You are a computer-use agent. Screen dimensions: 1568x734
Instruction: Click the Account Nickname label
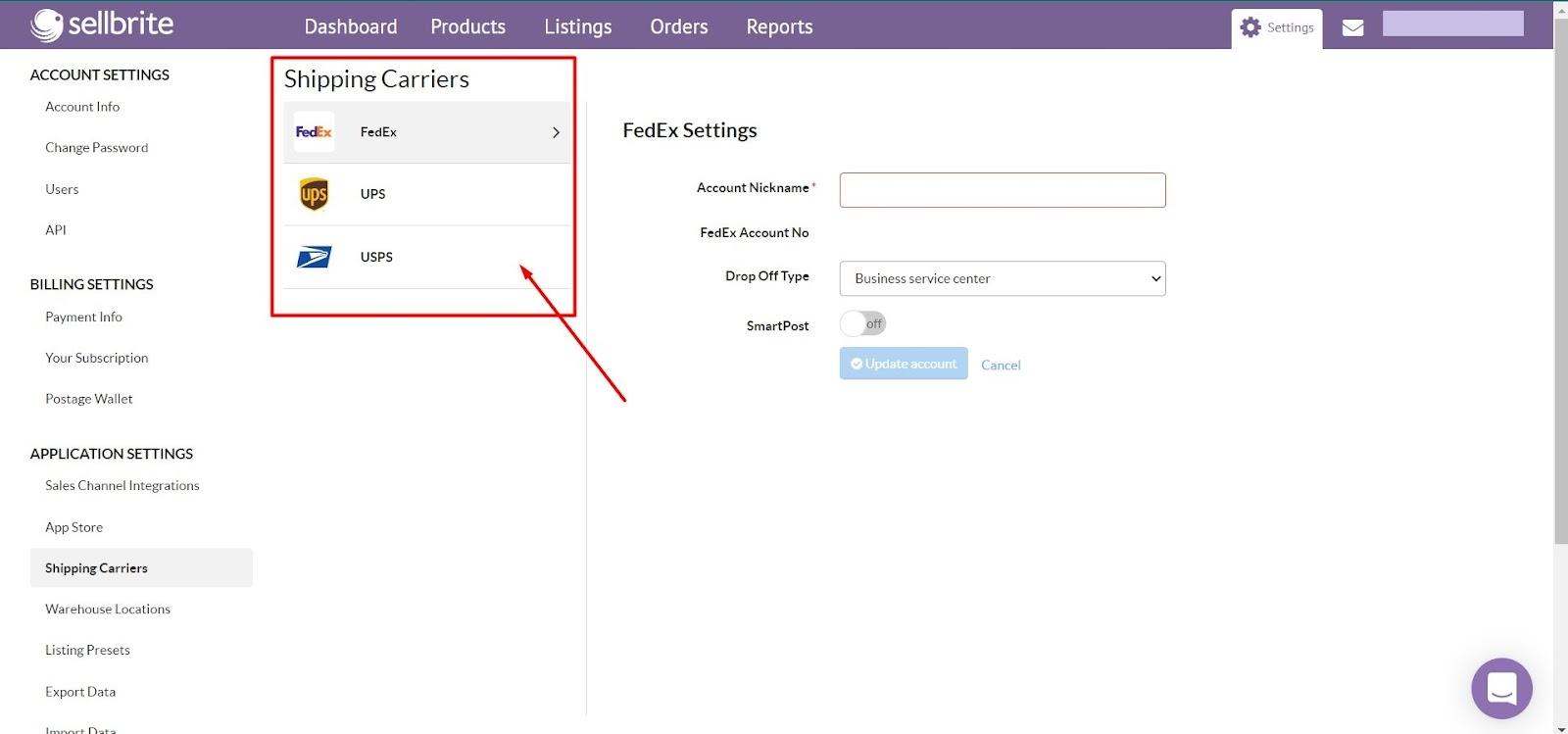753,188
